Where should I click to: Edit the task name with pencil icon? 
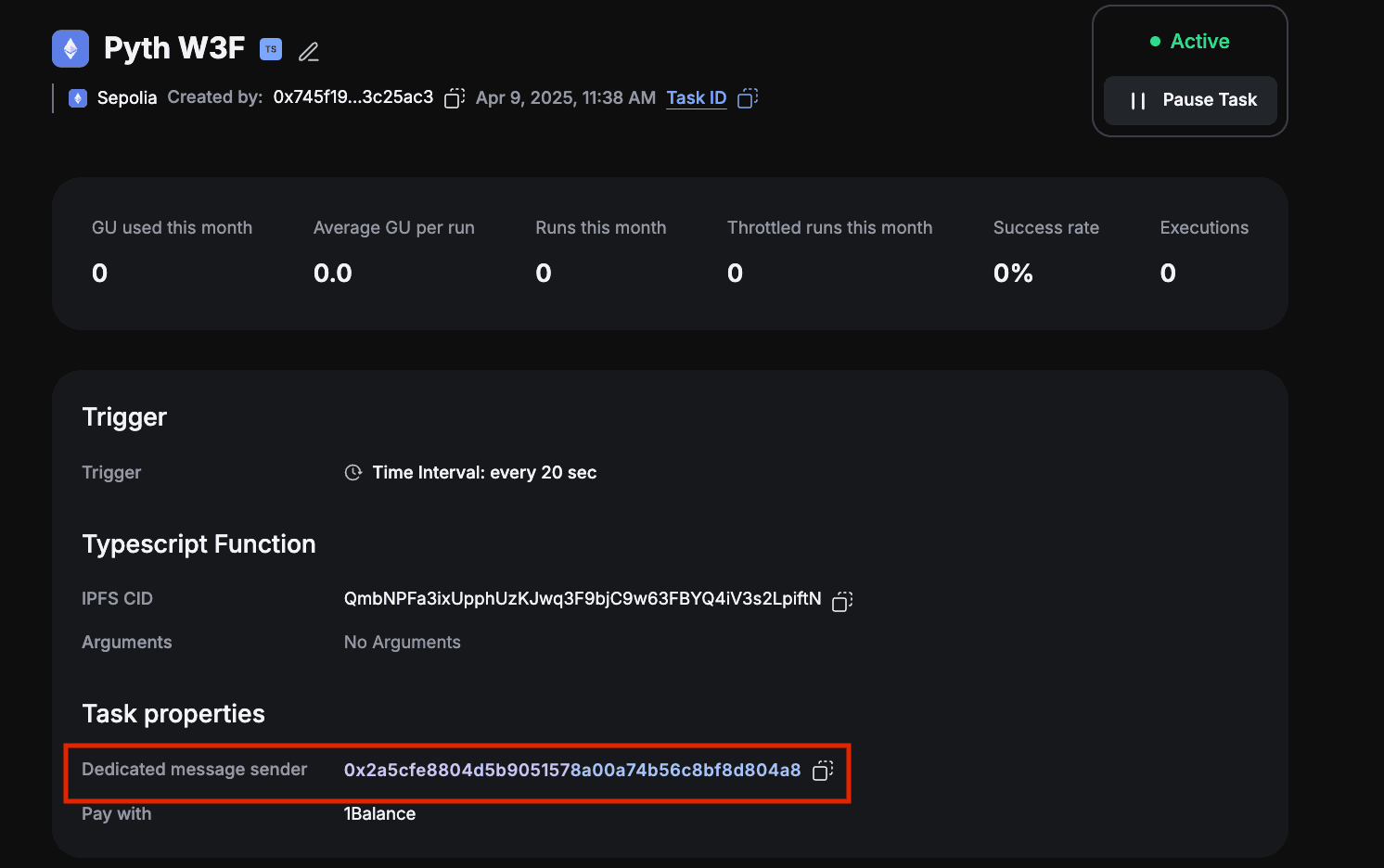tap(309, 52)
